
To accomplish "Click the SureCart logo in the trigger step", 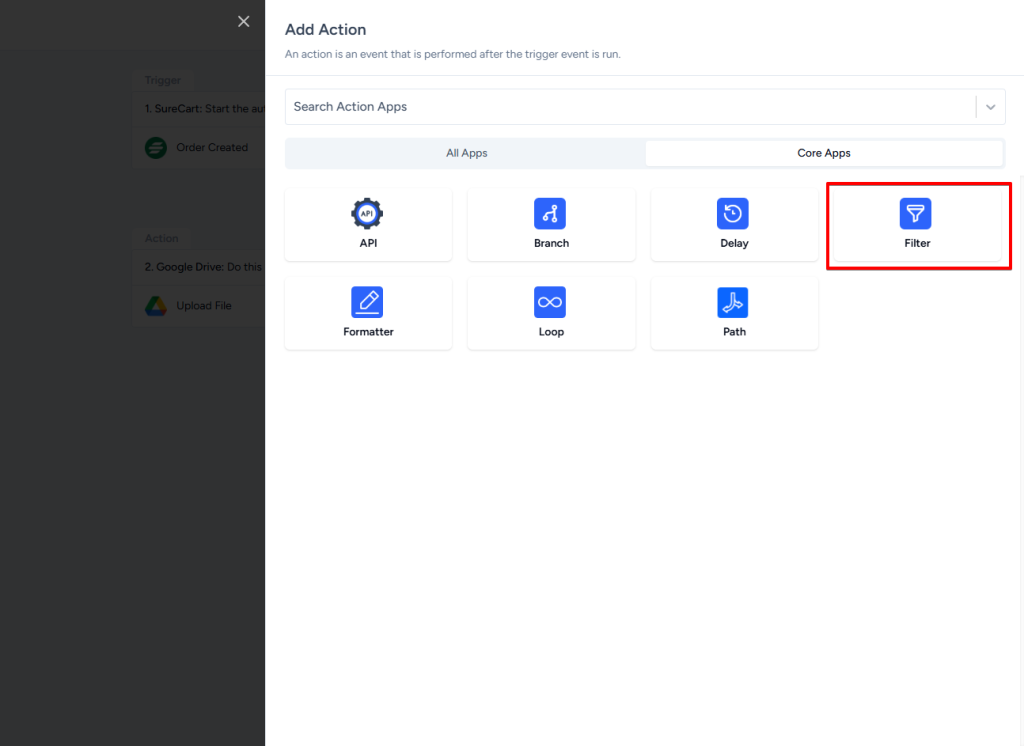I will pyautogui.click(x=155, y=148).
